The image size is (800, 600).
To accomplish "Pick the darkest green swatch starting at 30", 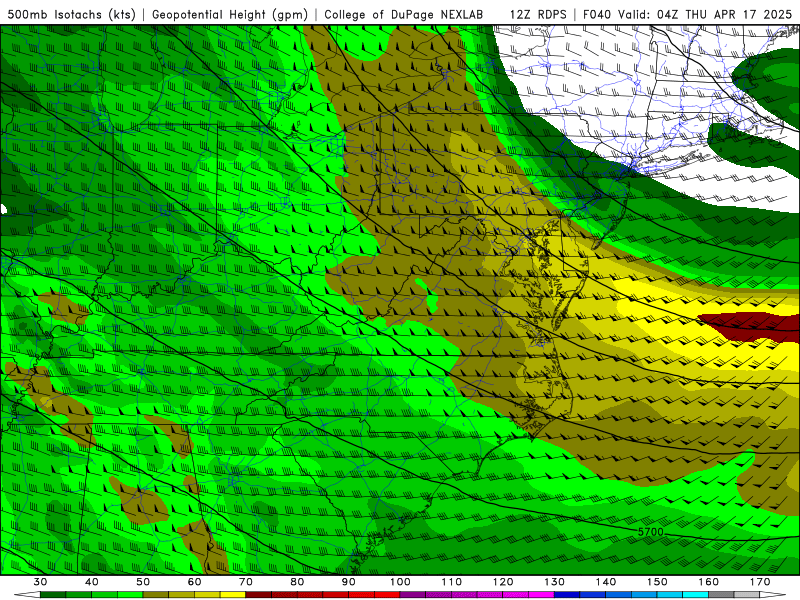I will tap(53, 595).
